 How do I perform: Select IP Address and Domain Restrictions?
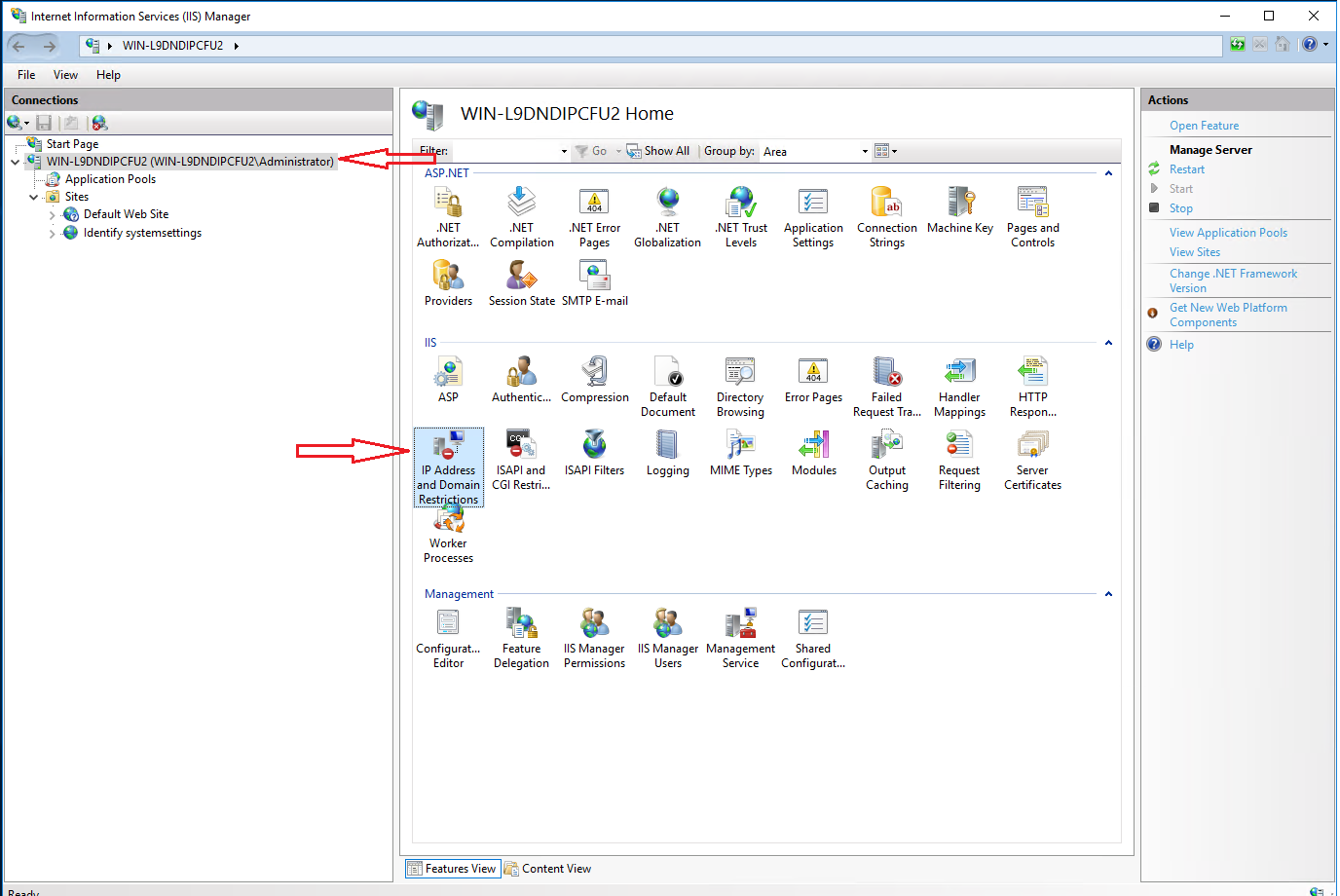[x=448, y=467]
